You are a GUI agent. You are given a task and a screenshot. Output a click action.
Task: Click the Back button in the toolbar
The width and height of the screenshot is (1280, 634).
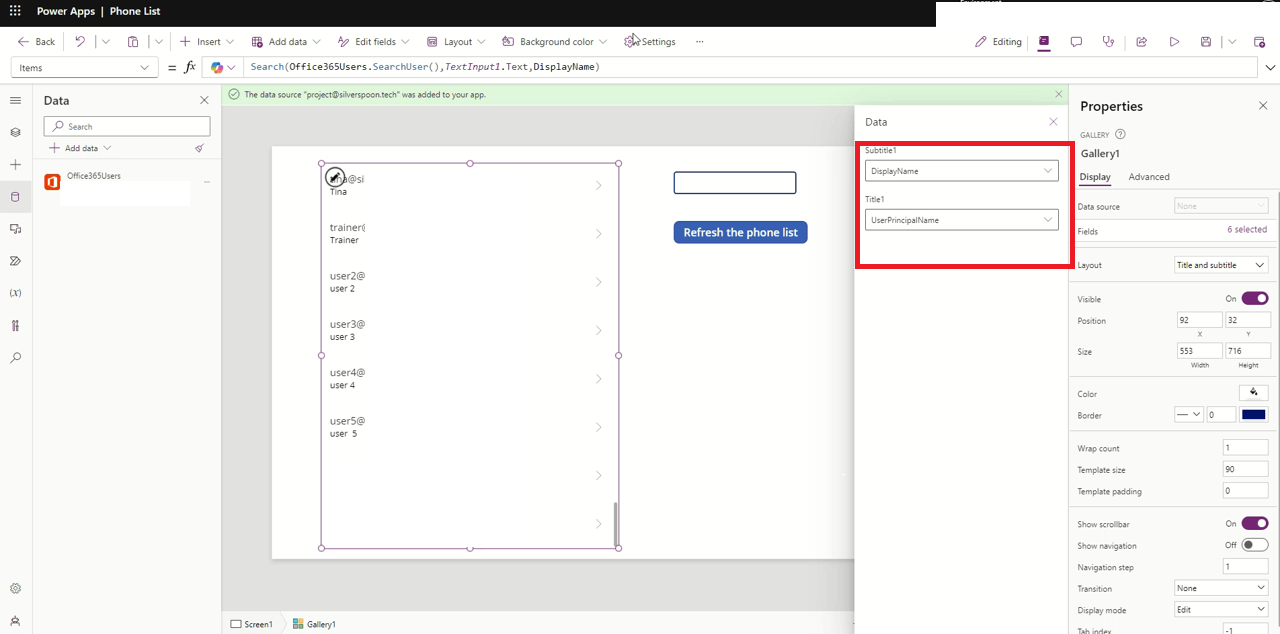[35, 41]
